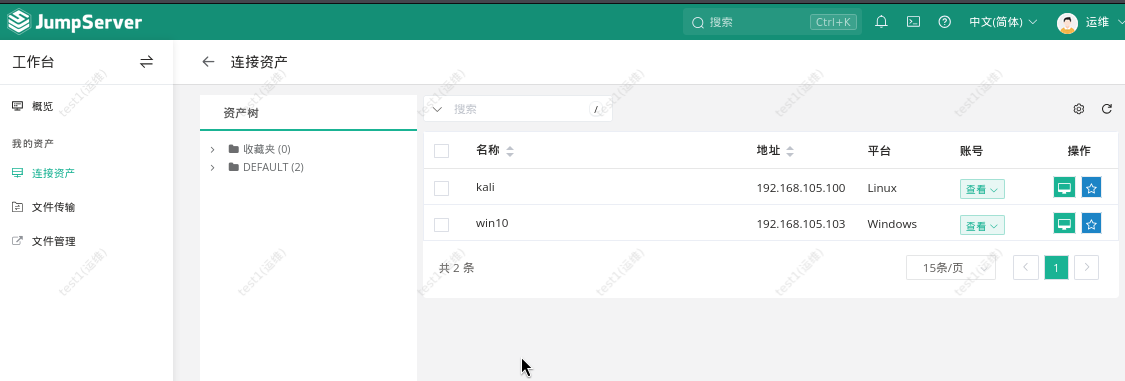Image resolution: width=1125 pixels, height=381 pixels.
Task: Connect to win10 via monitor icon
Action: 1065,224
